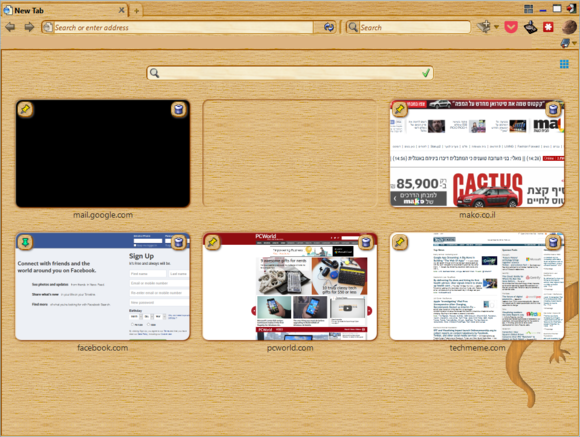Screen dimensions: 580x437
Task: Submit search with the green checkmark
Action: (426, 73)
